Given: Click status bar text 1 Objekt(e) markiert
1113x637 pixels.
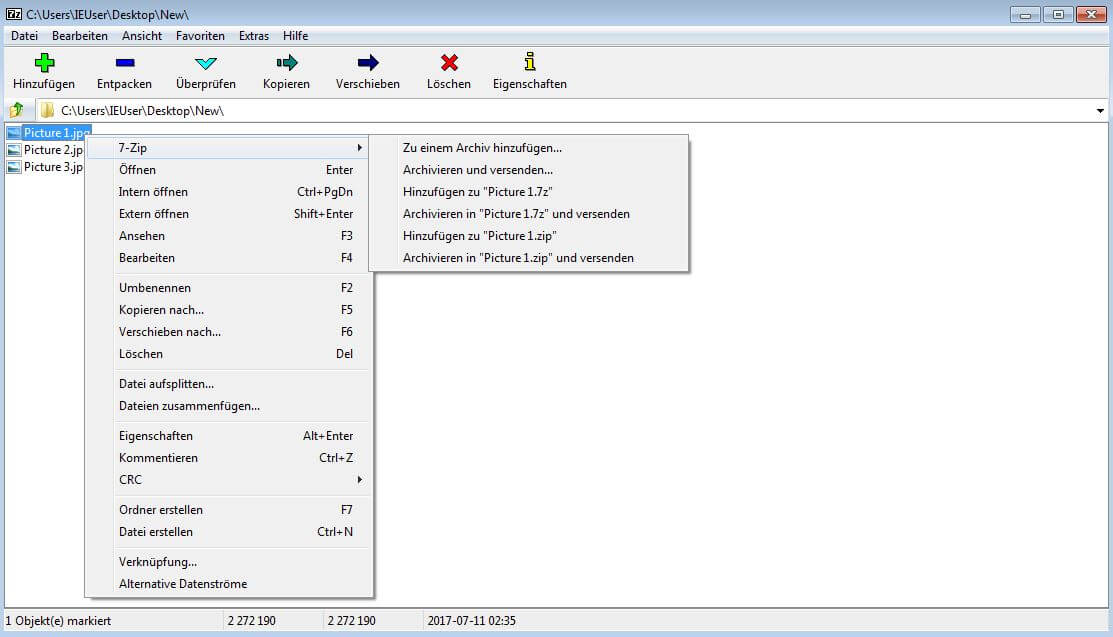Looking at the screenshot, I should [x=58, y=621].
